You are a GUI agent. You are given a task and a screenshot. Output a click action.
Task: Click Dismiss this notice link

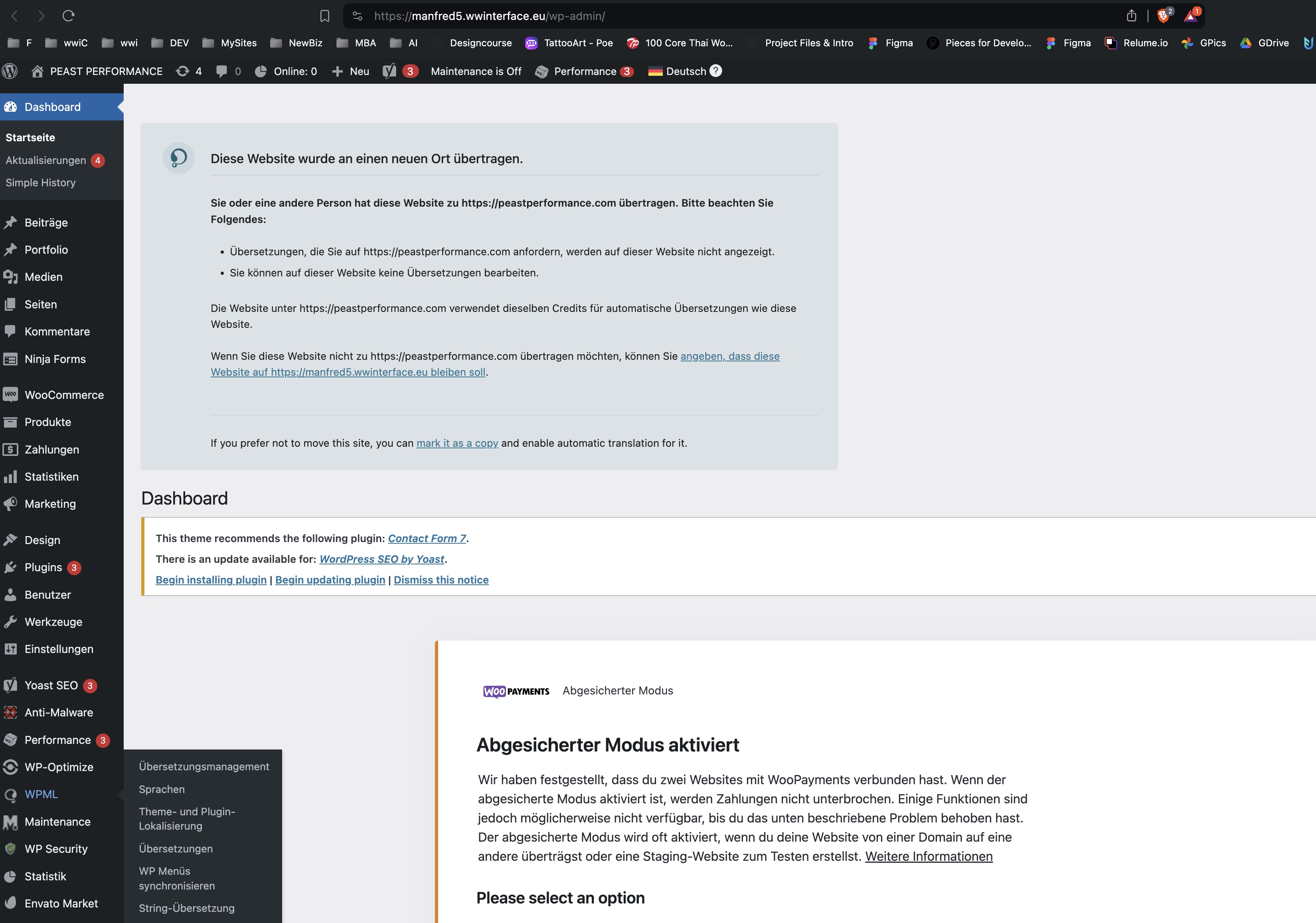click(441, 580)
